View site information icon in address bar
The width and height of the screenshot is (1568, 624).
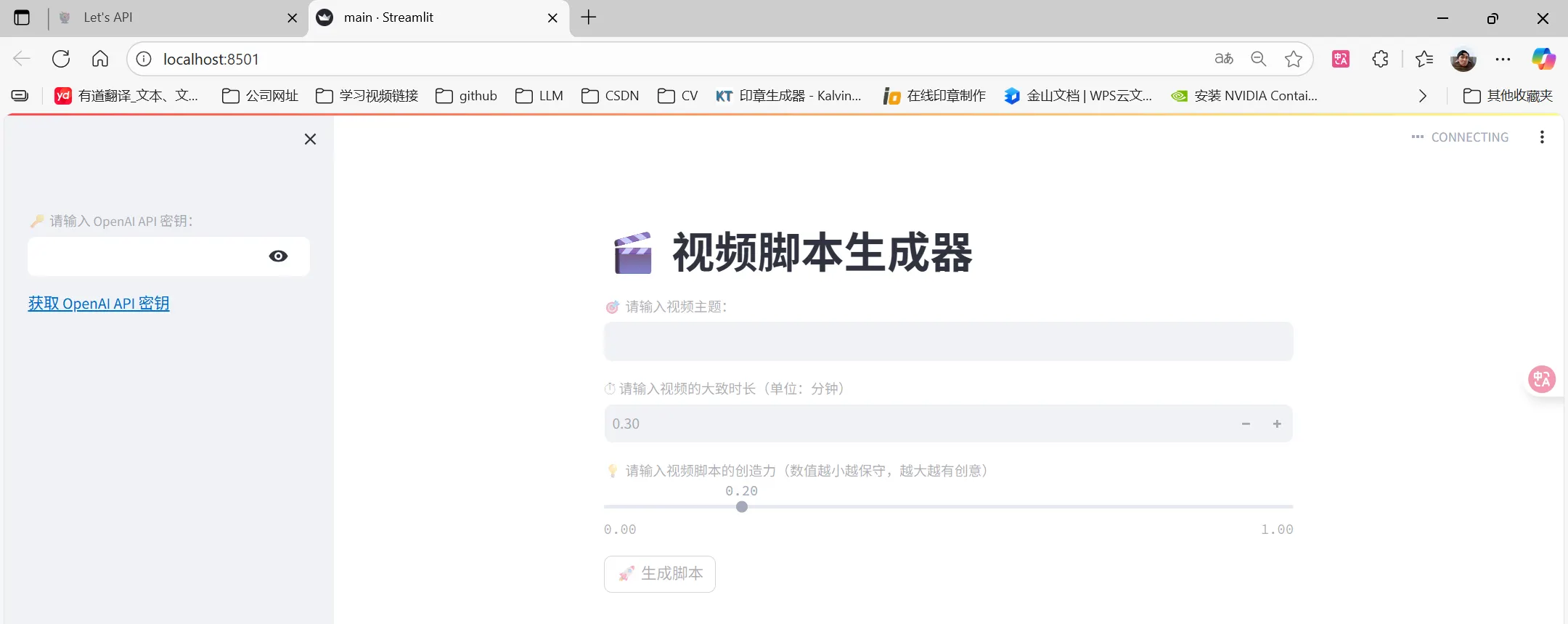tap(144, 59)
